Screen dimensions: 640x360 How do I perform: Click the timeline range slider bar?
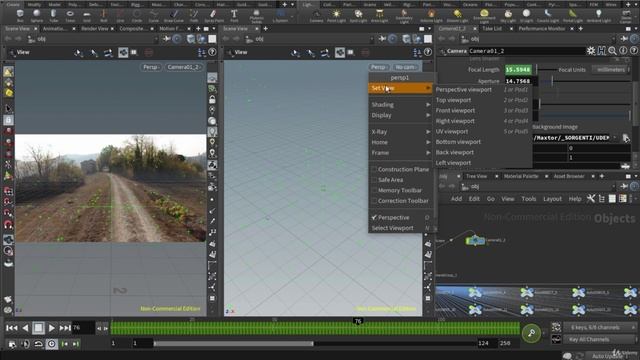(x=234, y=344)
